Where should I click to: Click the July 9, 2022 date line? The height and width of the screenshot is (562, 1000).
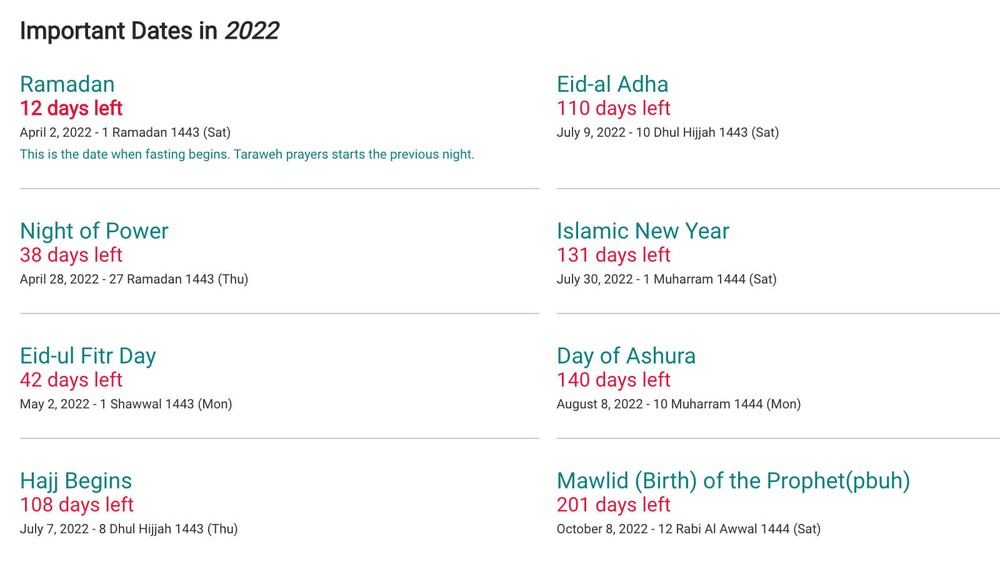point(667,132)
